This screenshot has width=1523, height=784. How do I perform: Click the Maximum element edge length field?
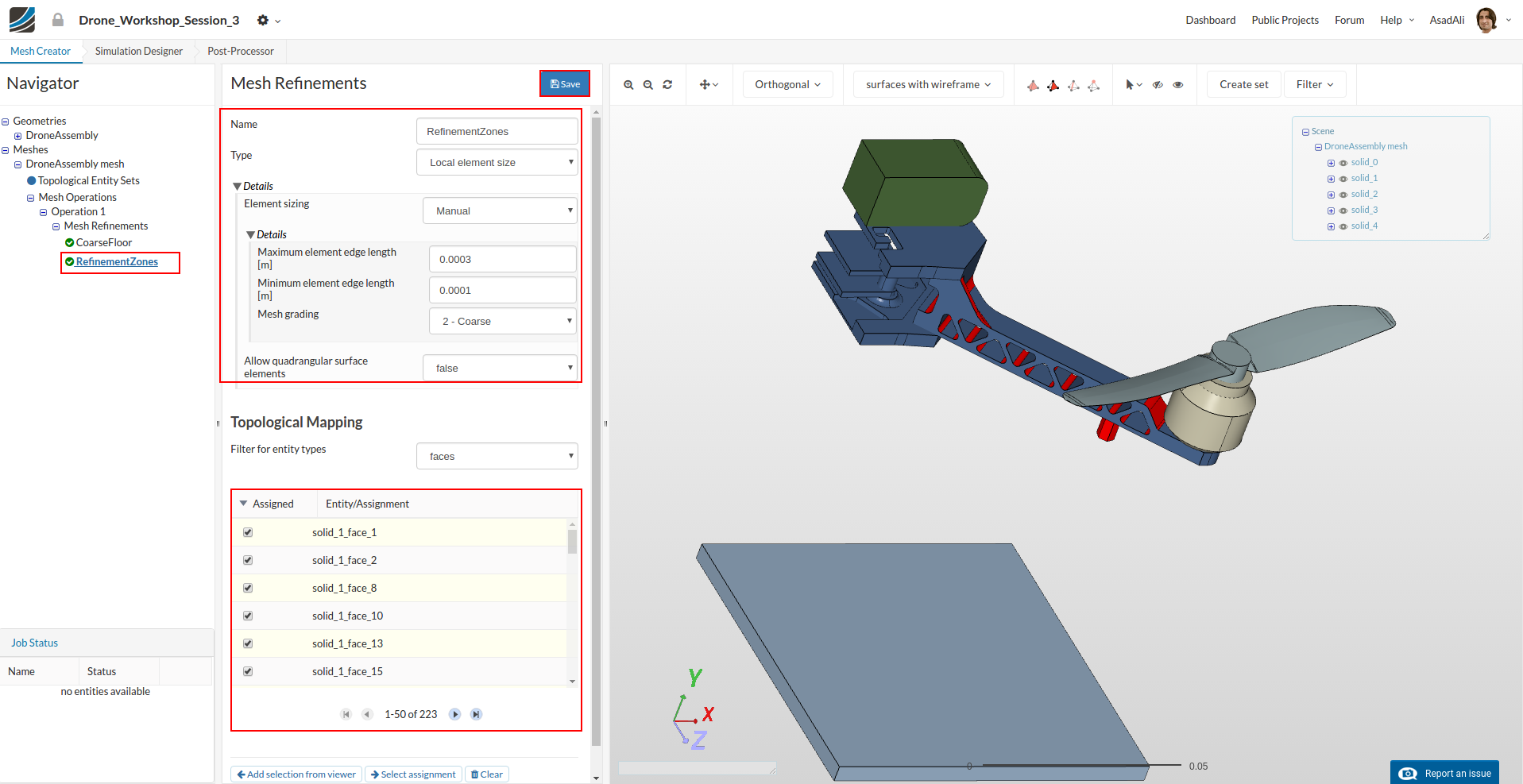(502, 260)
